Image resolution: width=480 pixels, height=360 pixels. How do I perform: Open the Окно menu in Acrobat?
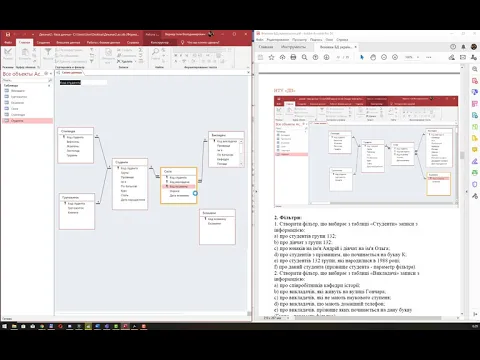pos(329,40)
